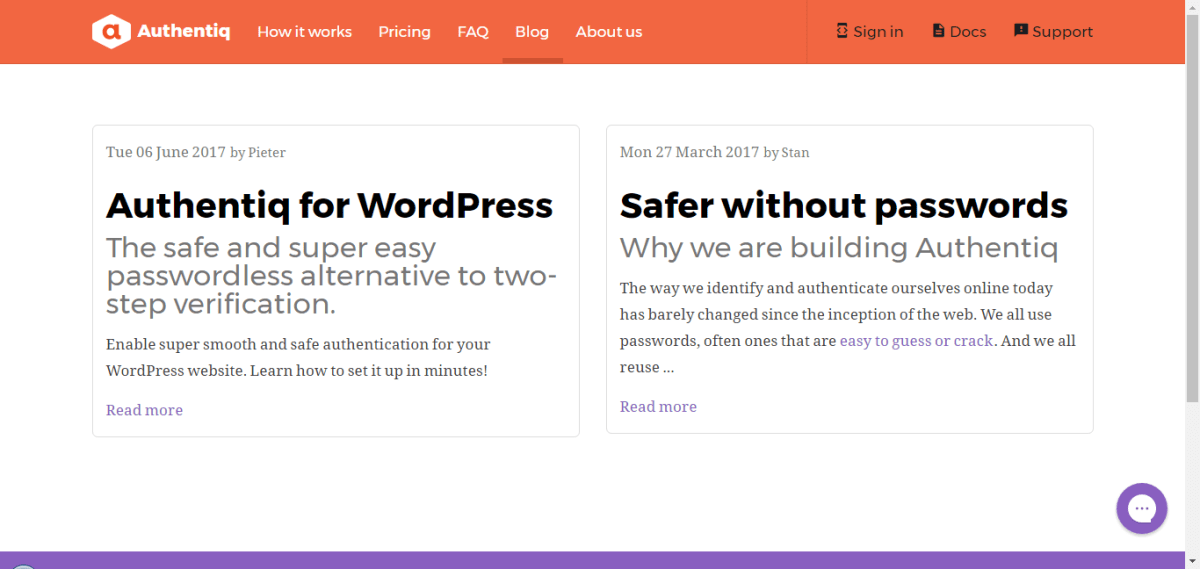Screen dimensions: 1200x569
Task: Click author name Stan
Action: (x=796, y=153)
